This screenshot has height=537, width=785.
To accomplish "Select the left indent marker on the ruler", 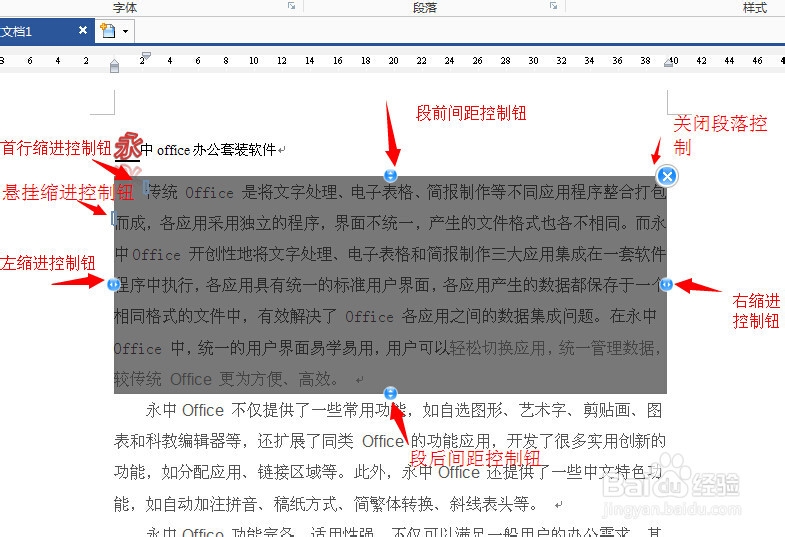I will 115,66.
